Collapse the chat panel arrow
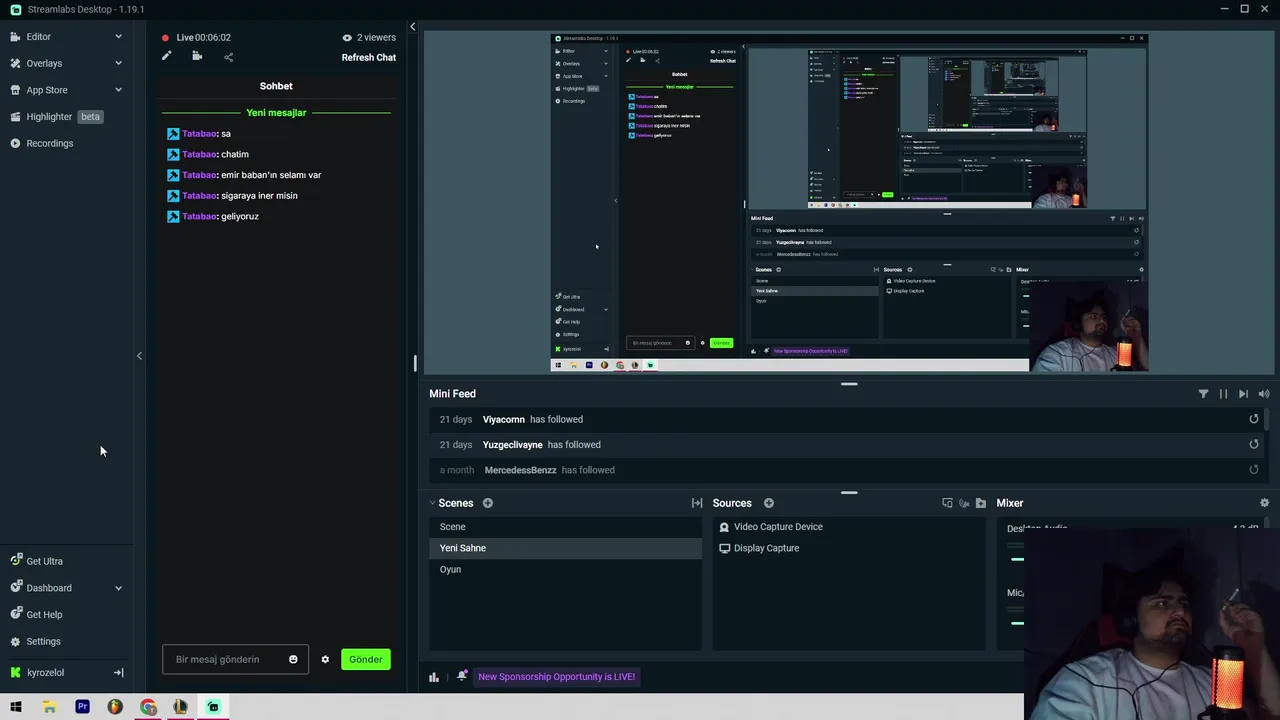The width and height of the screenshot is (1280, 720). 412,27
